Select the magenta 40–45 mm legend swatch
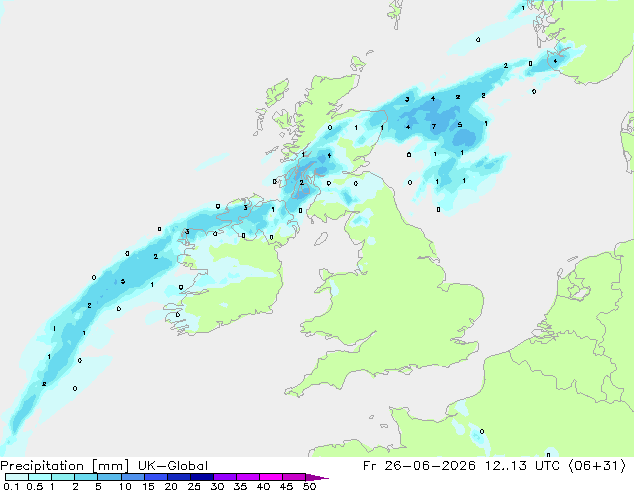Viewport: 634px width, 490px height. tap(271, 477)
